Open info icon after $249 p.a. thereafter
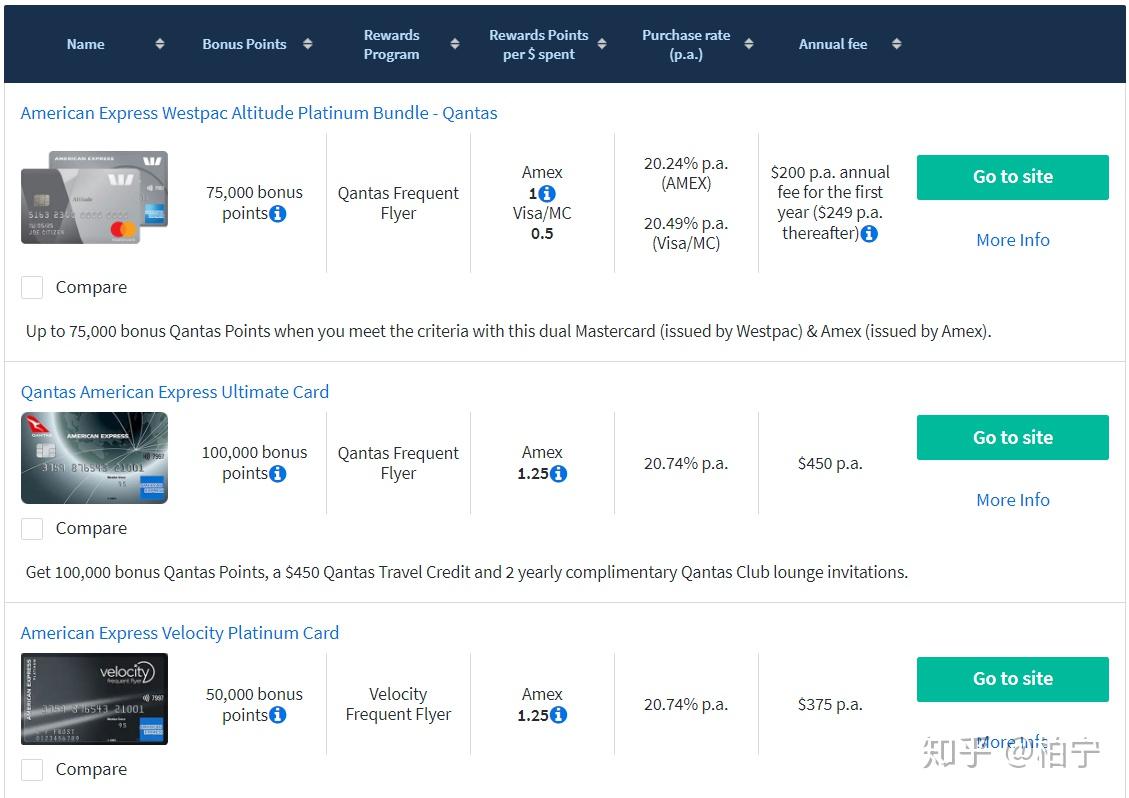The width and height of the screenshot is (1129, 798). 869,234
